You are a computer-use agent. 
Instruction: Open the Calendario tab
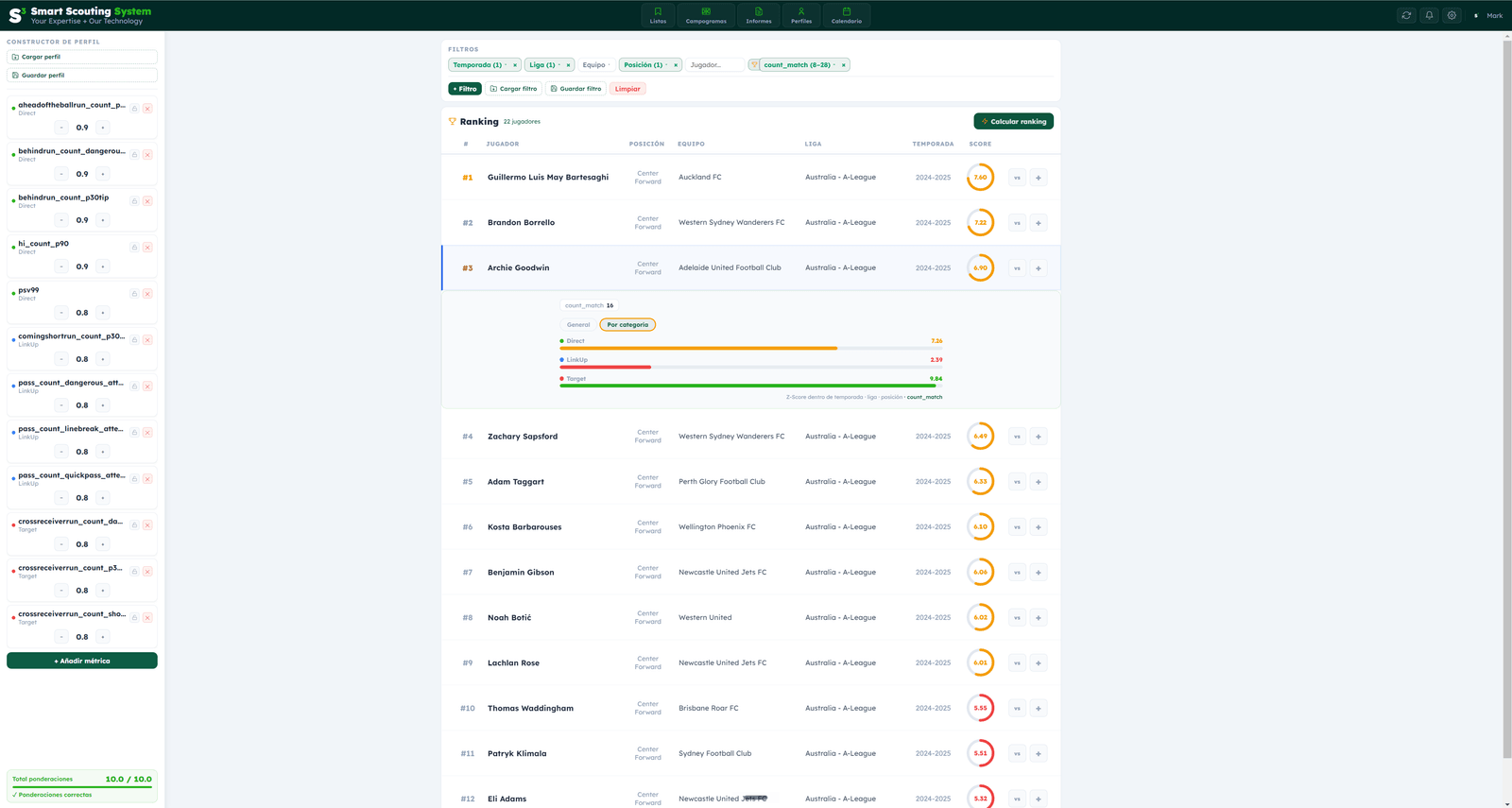point(847,15)
